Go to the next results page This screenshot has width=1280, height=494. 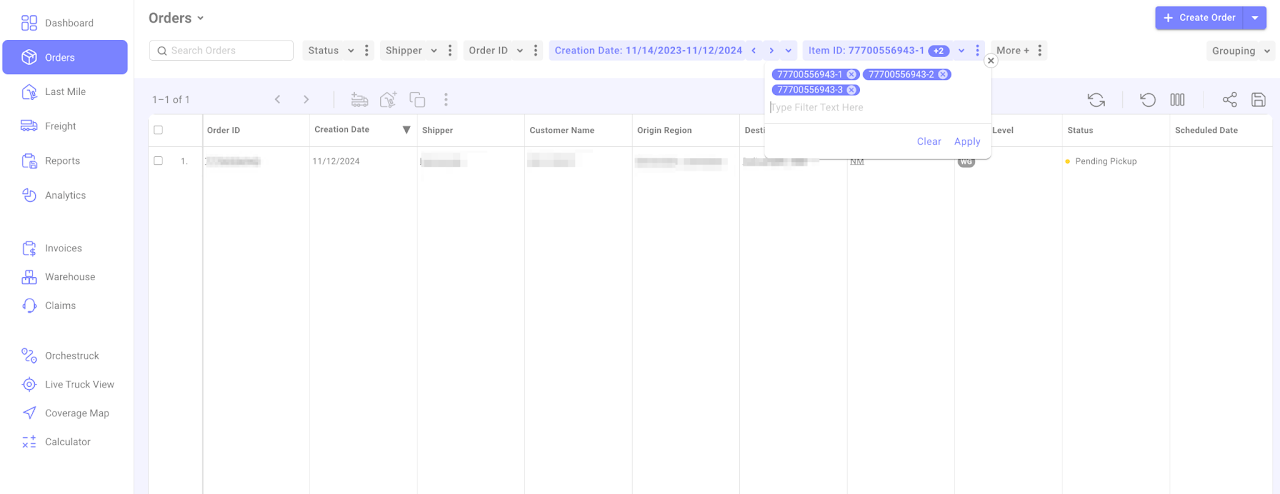click(306, 100)
